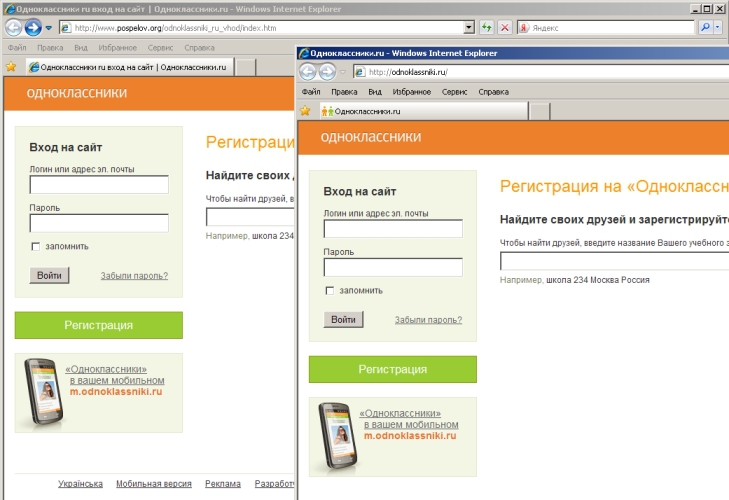Viewport: 729px width, 500px height.
Task: Click Мобильная версия footer link
Action: coord(154,484)
